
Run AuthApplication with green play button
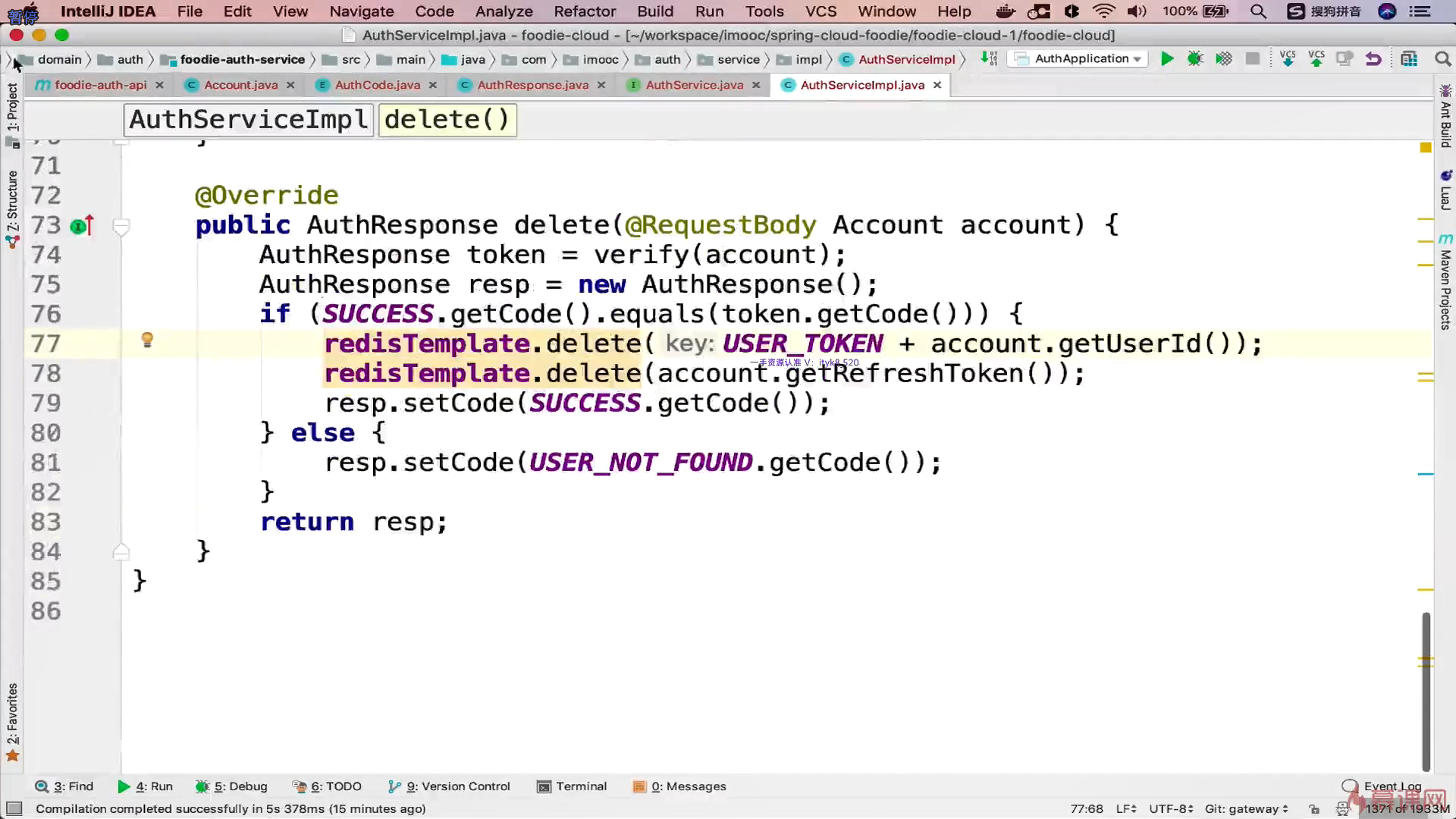pyautogui.click(x=1167, y=59)
